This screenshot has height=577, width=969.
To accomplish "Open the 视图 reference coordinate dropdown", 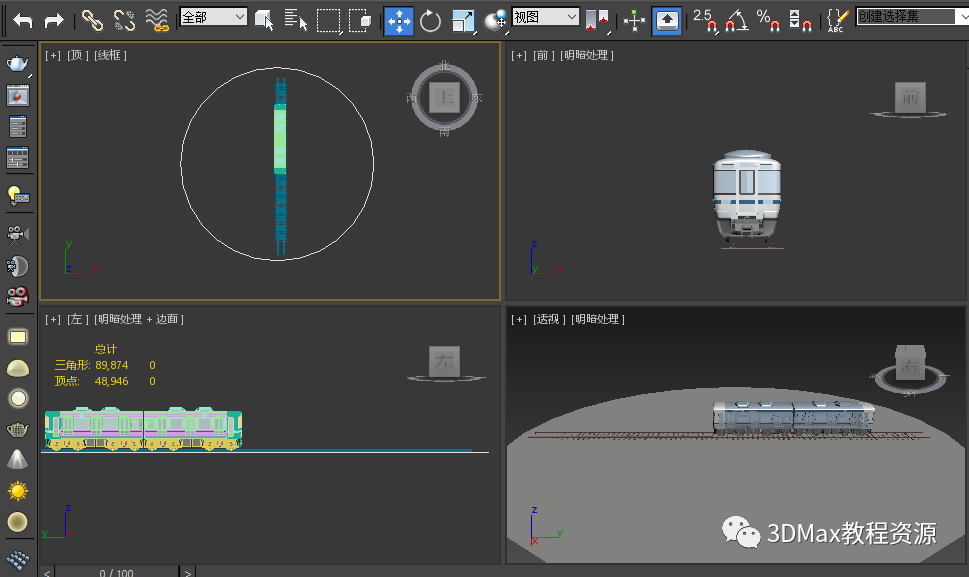I will pos(546,17).
